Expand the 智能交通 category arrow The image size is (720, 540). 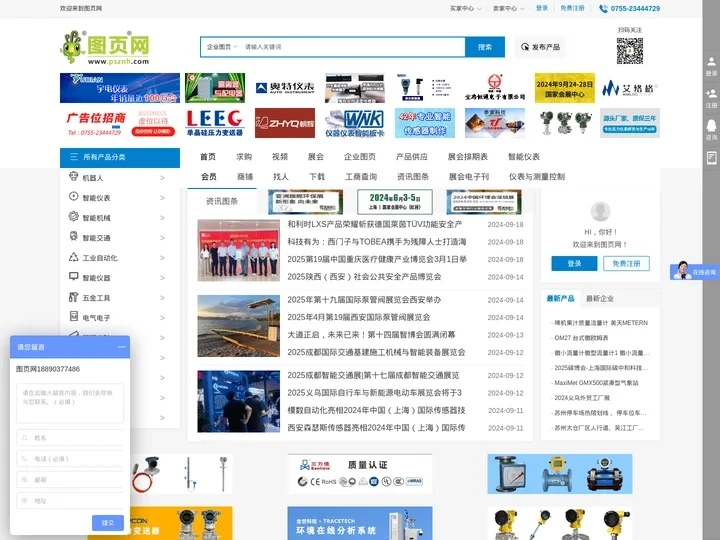162,237
